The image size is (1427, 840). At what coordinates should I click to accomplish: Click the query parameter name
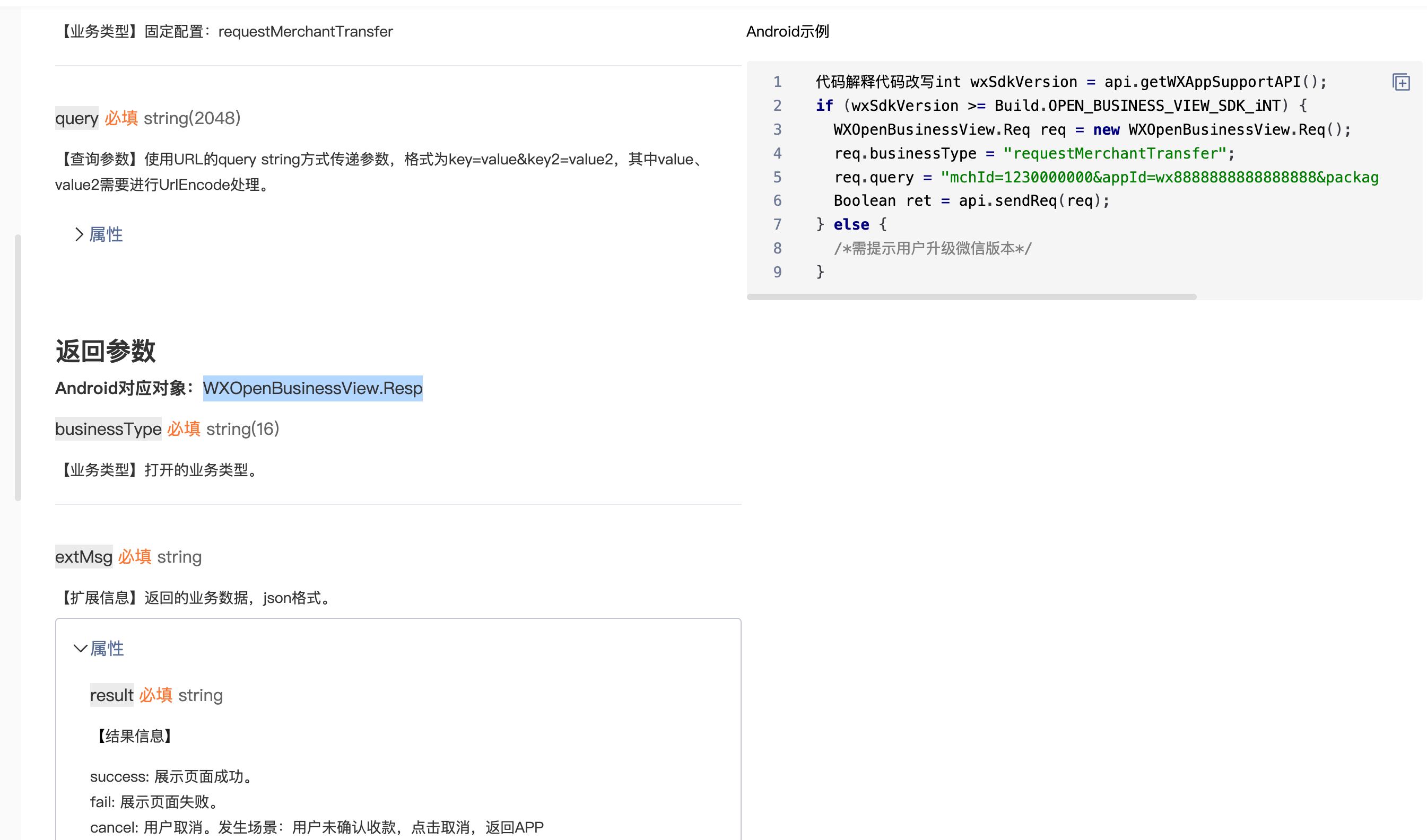(x=76, y=118)
